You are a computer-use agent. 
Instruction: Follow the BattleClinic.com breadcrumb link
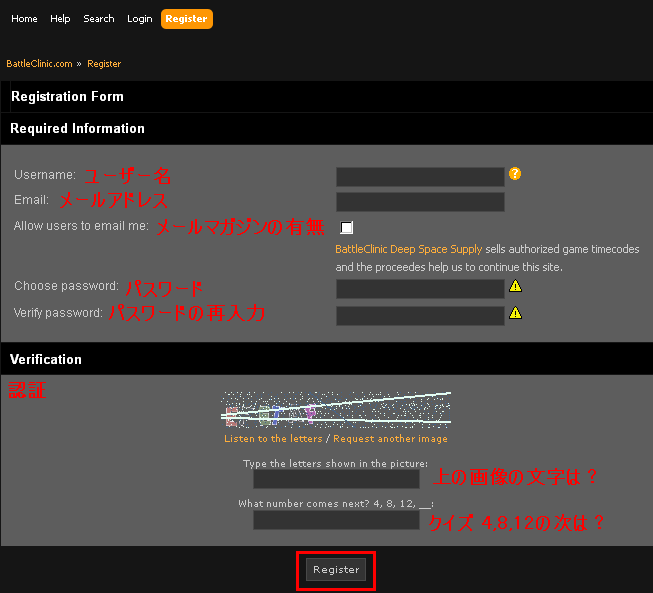pyautogui.click(x=39, y=64)
